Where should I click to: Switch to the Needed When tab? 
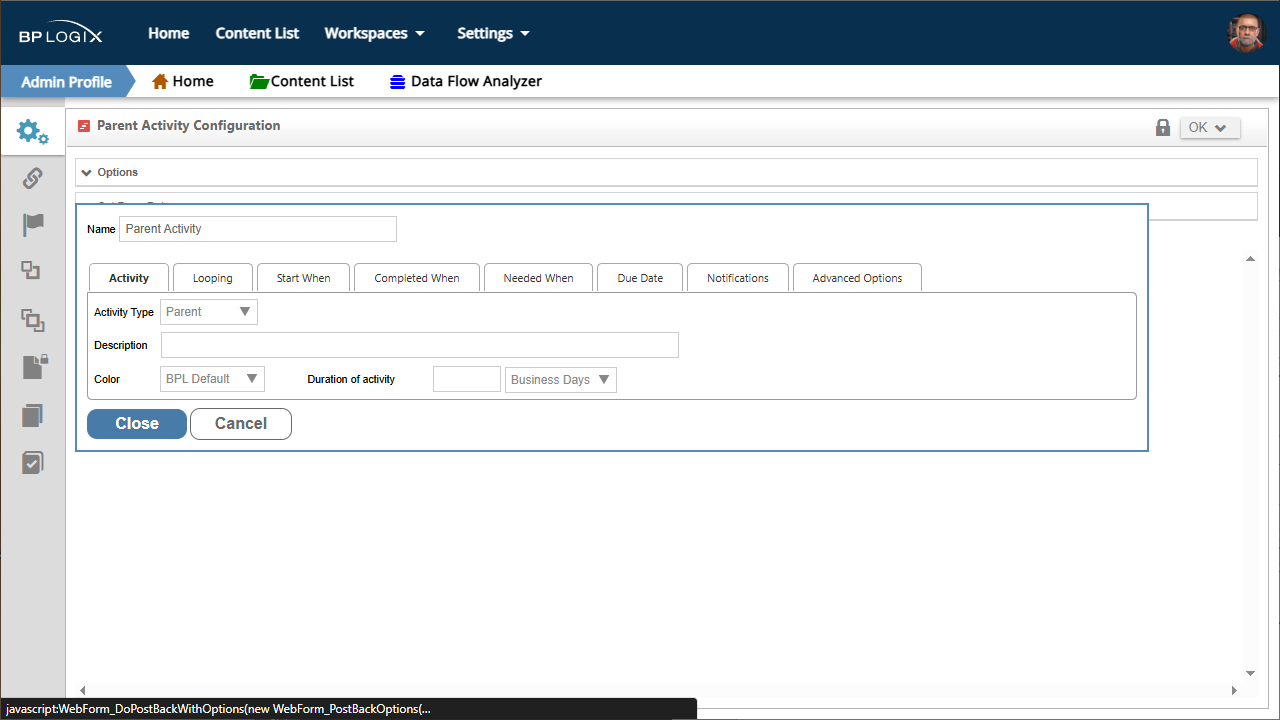pyautogui.click(x=539, y=278)
